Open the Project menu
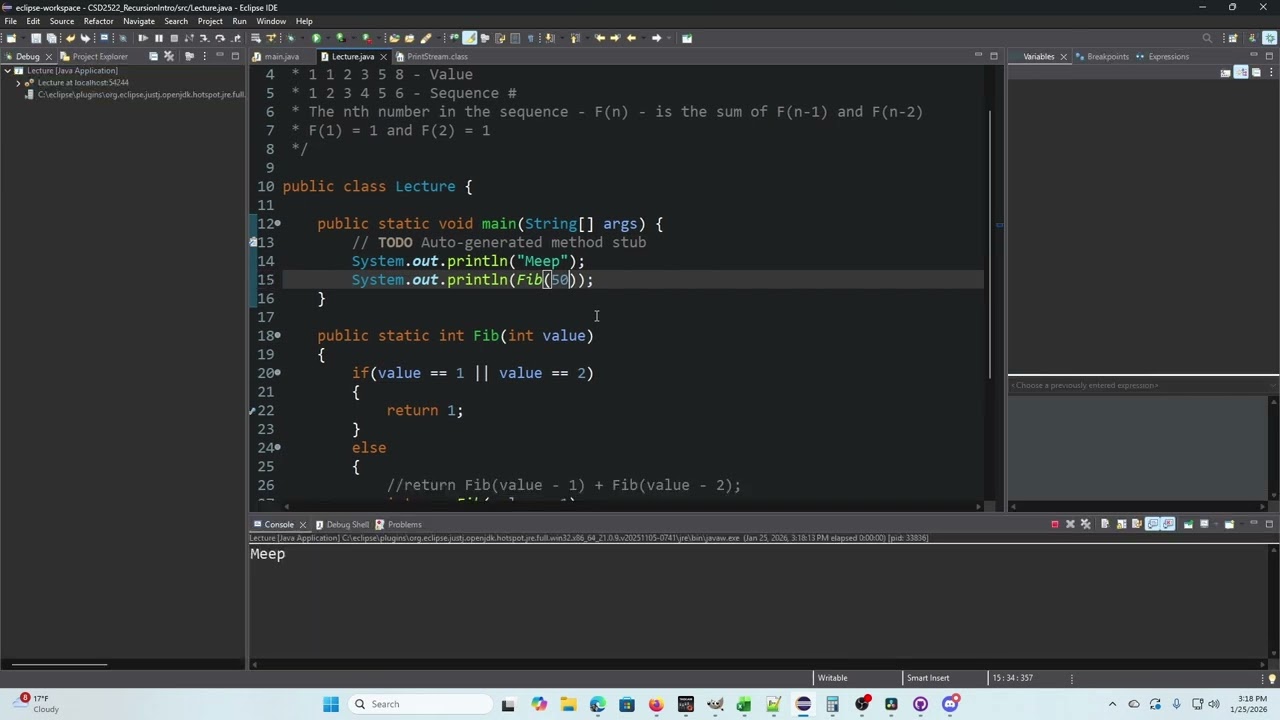This screenshot has width=1280, height=720. [x=210, y=21]
